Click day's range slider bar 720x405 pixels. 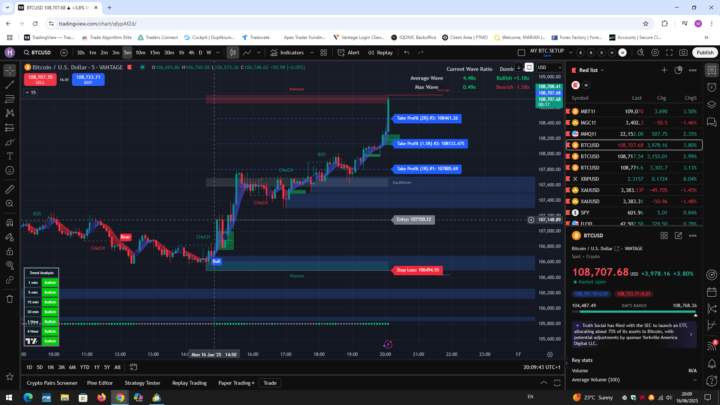634,311
